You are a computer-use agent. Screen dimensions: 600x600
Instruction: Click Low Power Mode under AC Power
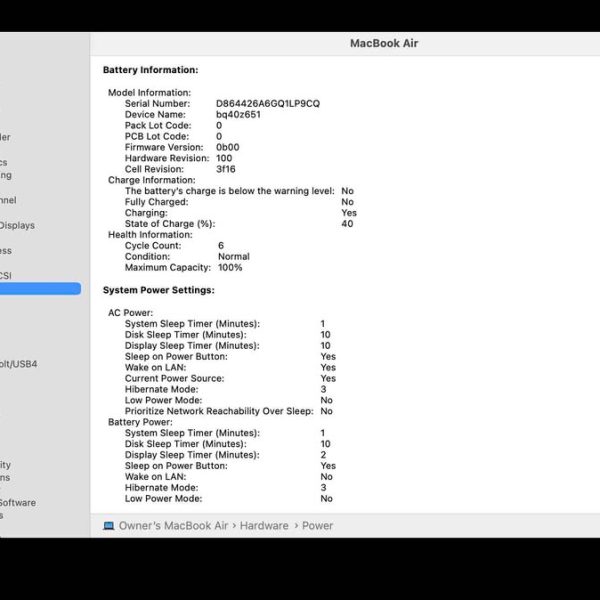pos(163,400)
